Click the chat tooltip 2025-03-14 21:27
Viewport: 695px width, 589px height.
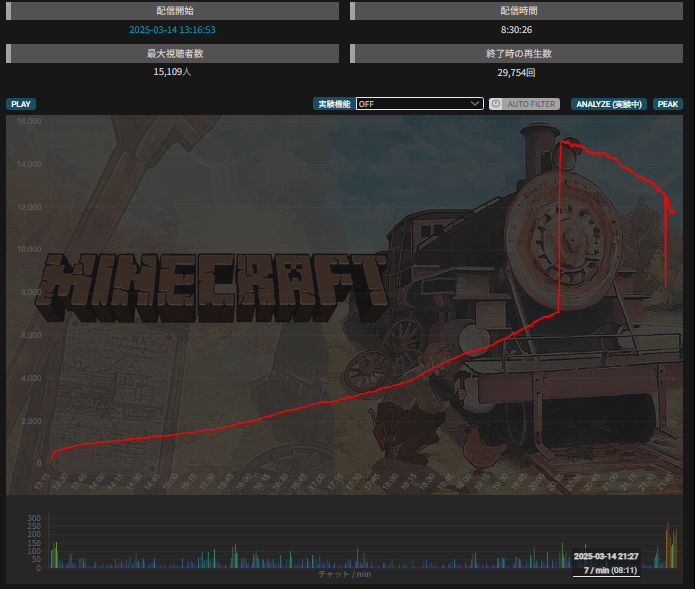pos(606,556)
